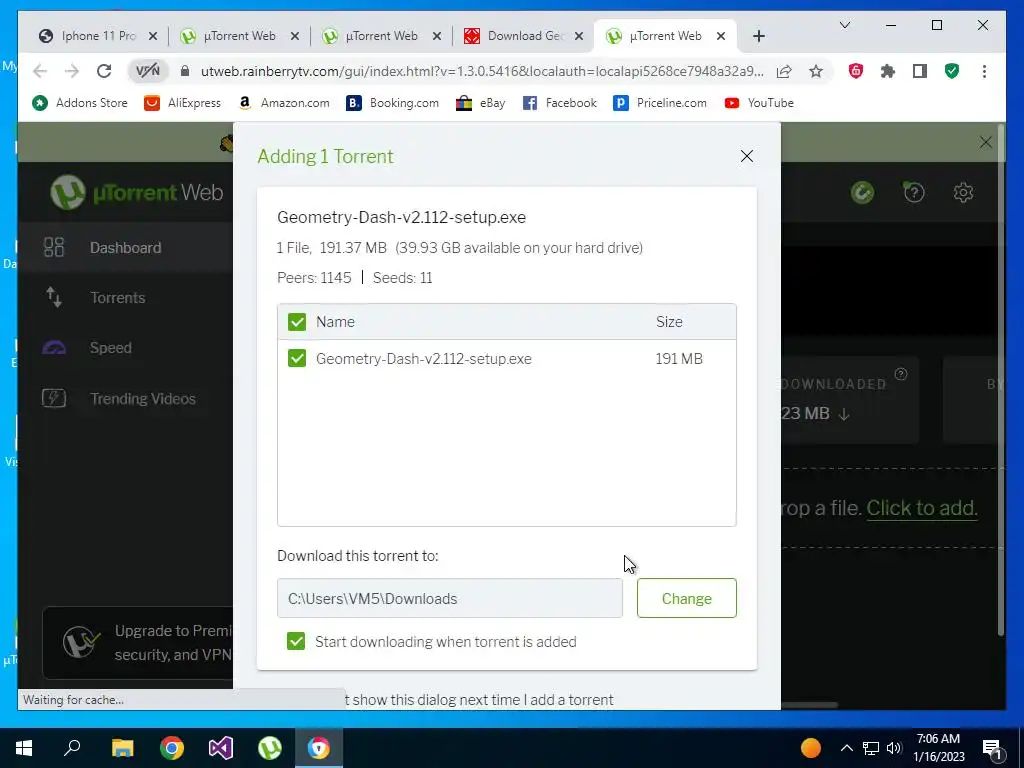The width and height of the screenshot is (1024, 768).
Task: Click the download path input field
Action: click(x=449, y=598)
